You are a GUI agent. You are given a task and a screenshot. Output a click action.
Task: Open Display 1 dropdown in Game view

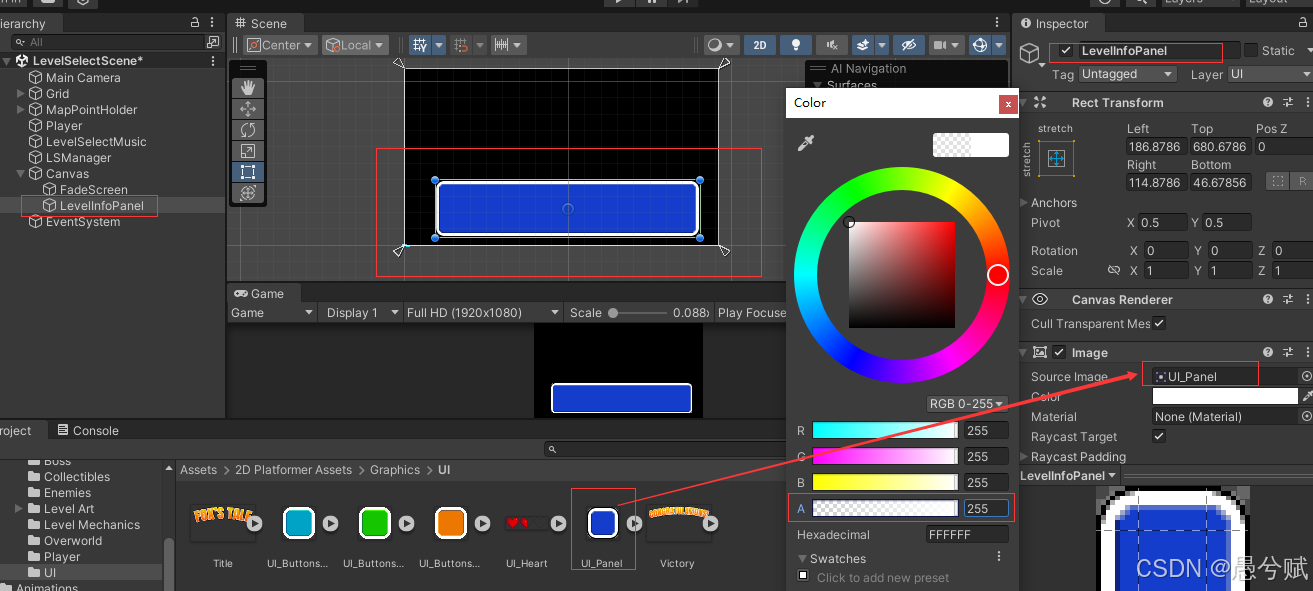[x=361, y=313]
